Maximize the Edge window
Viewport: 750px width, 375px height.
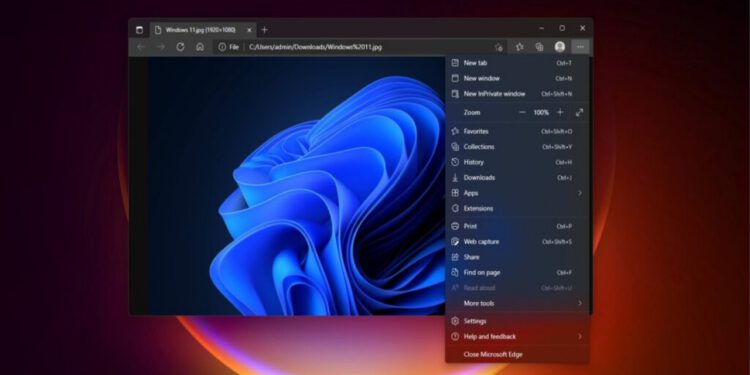pos(562,28)
